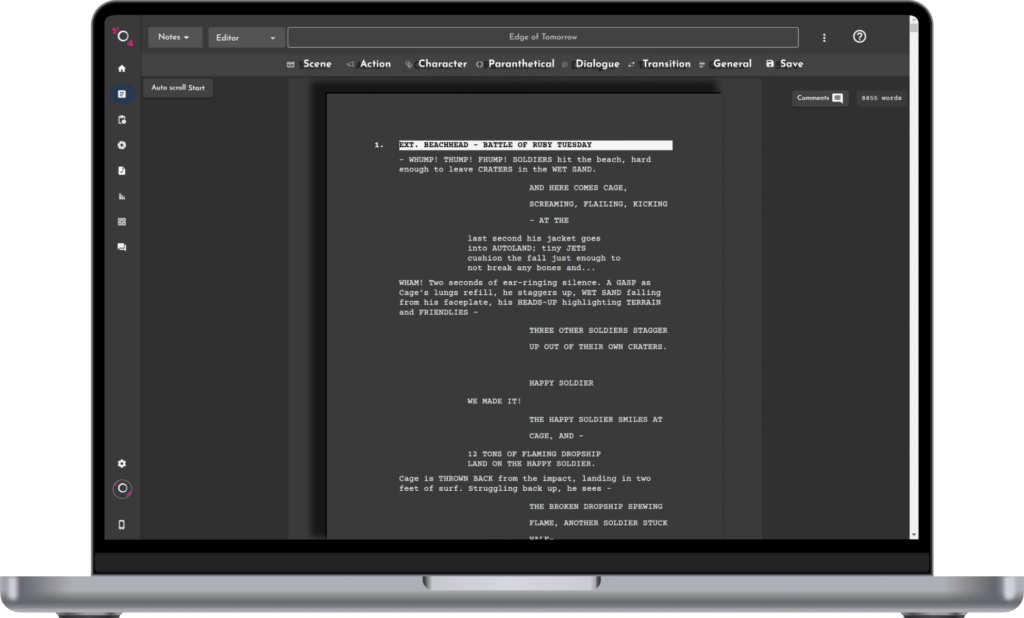Open the grid cards icon in the sidebar
This screenshot has height=618, width=1024.
(x=121, y=221)
